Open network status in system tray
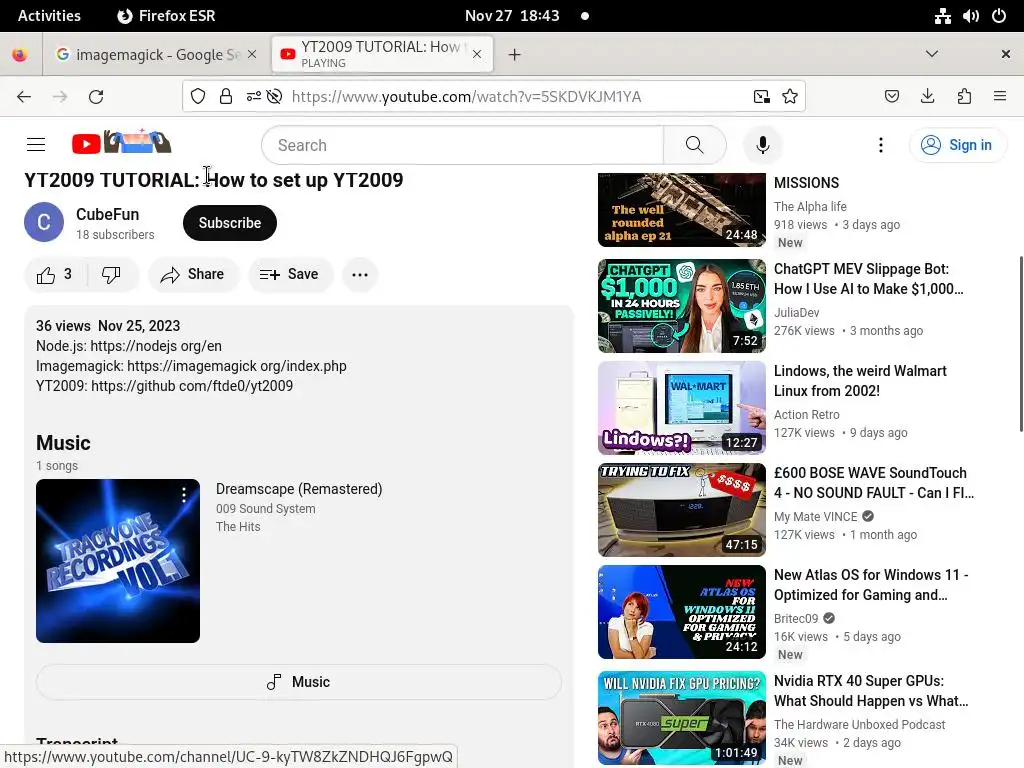 coord(942,16)
